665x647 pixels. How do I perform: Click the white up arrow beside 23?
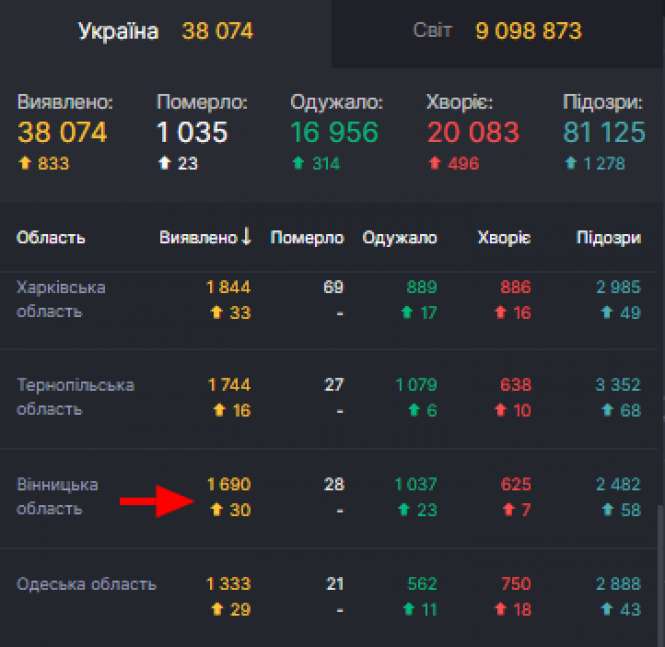pos(165,164)
